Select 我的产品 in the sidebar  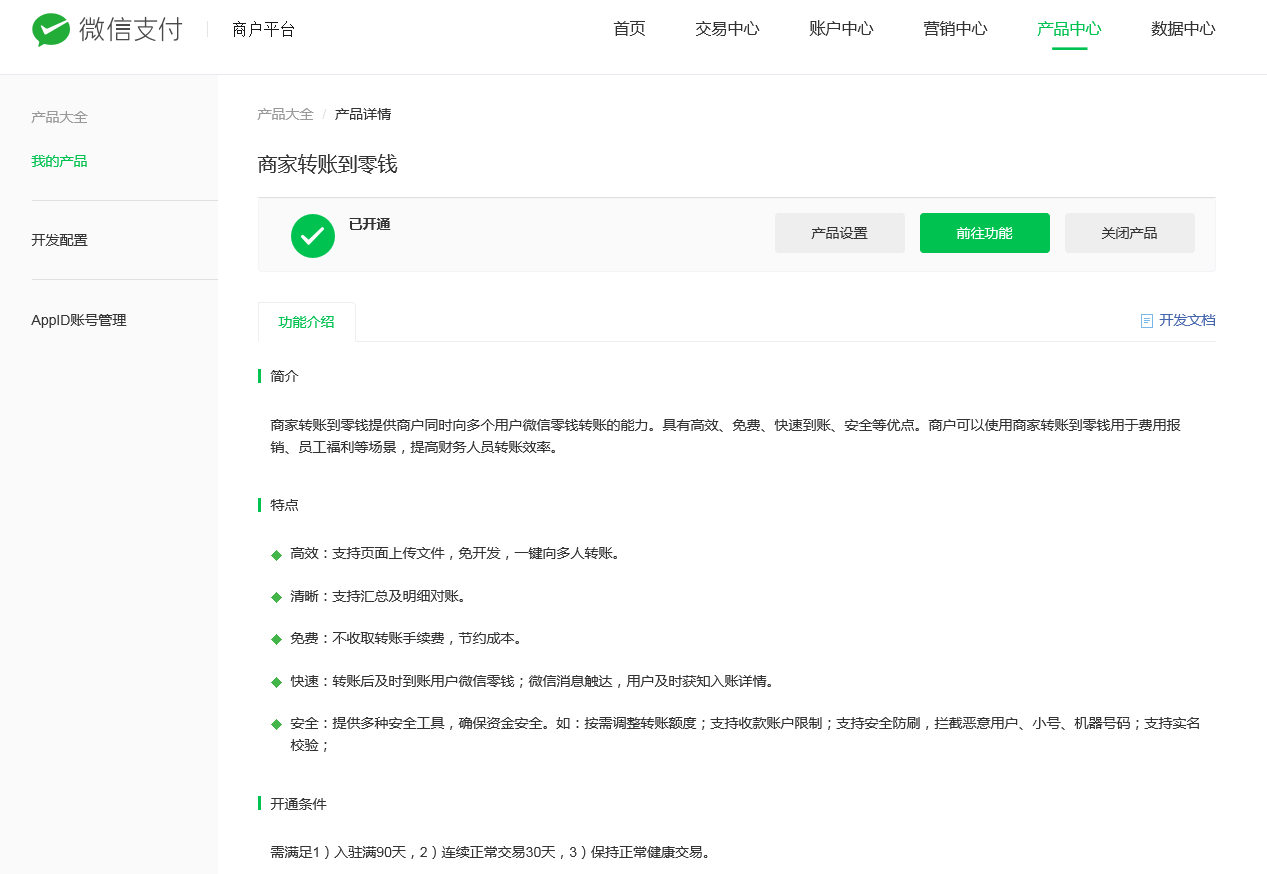tap(59, 161)
